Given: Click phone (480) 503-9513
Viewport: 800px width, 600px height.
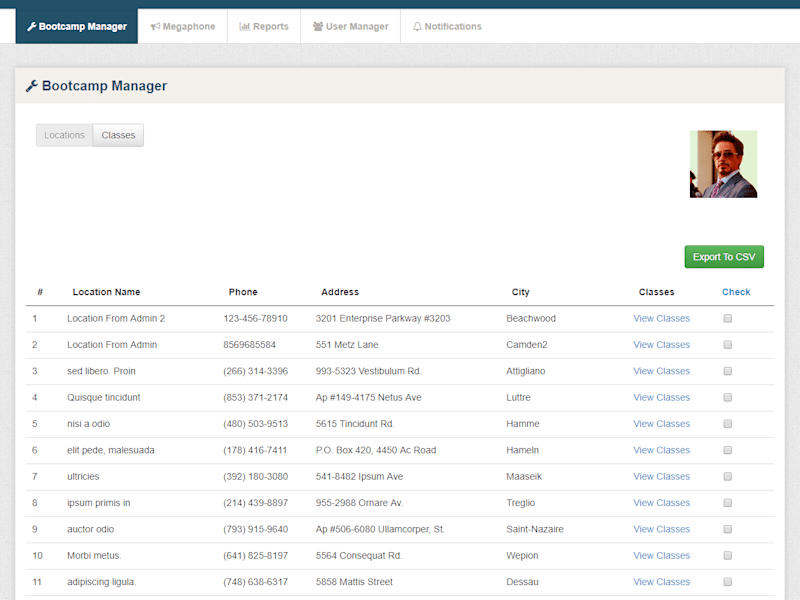Looking at the screenshot, I should point(255,424).
